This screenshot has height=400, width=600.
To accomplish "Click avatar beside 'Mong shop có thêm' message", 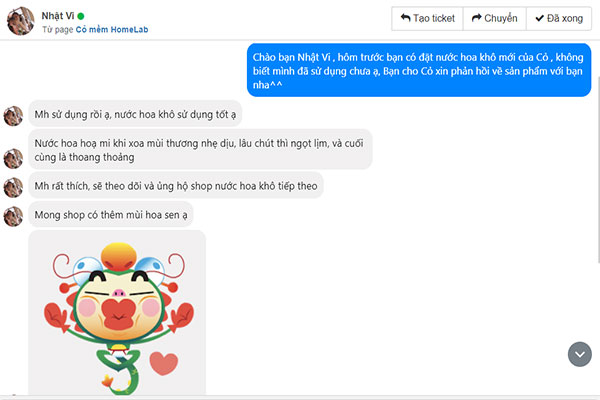I will tap(13, 216).
